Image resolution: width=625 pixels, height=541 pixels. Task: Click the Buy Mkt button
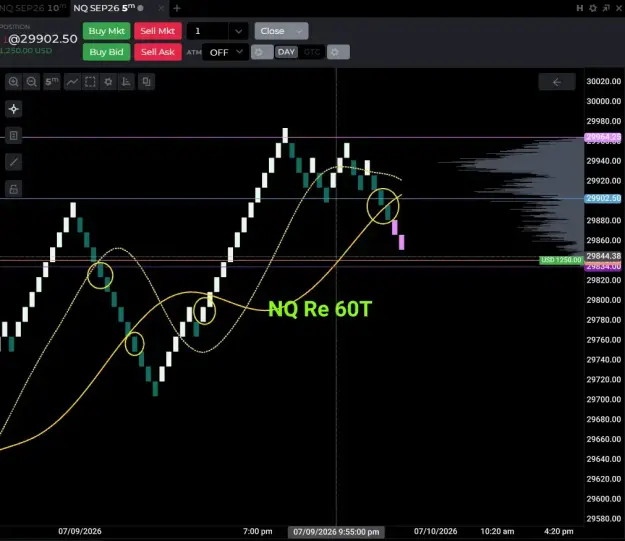[106, 31]
